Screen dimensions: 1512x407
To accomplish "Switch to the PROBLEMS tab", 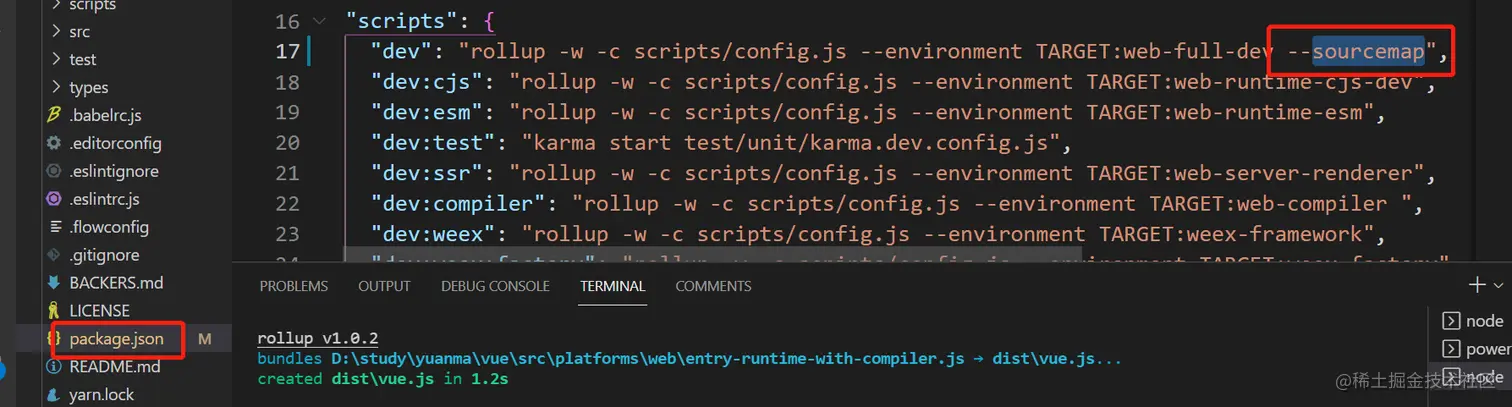I will [294, 286].
